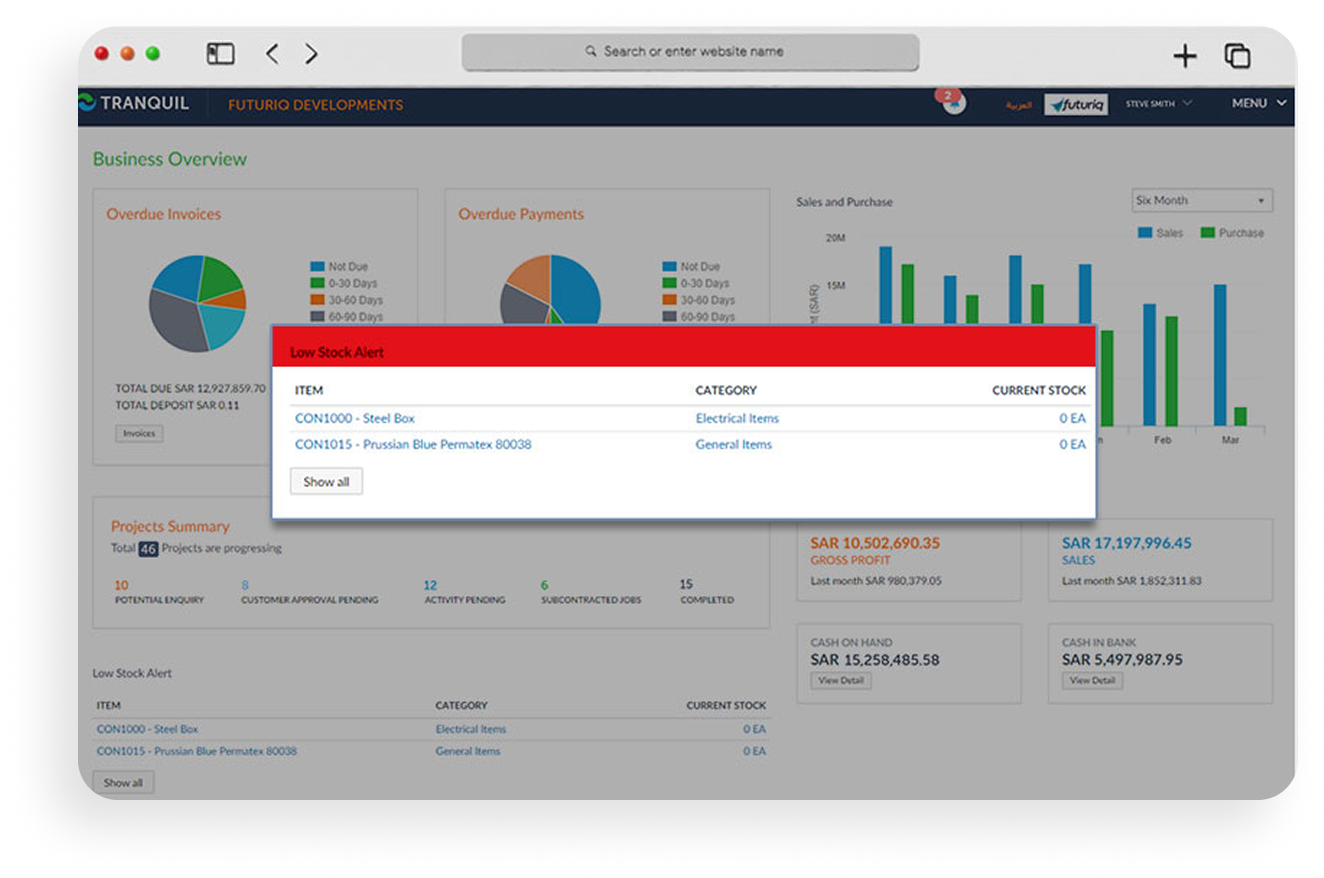Viewport: 1324px width, 878px height.
Task: Open the notifications icon with badge 2
Action: tap(953, 103)
